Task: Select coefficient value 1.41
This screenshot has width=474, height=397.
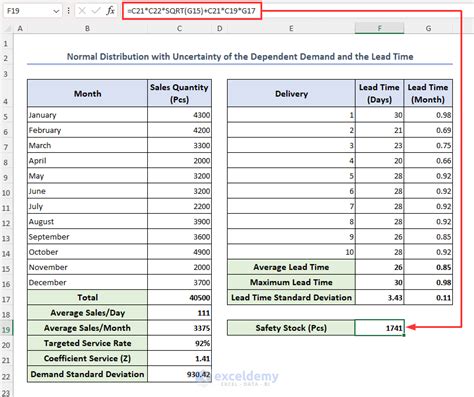Action: click(179, 359)
